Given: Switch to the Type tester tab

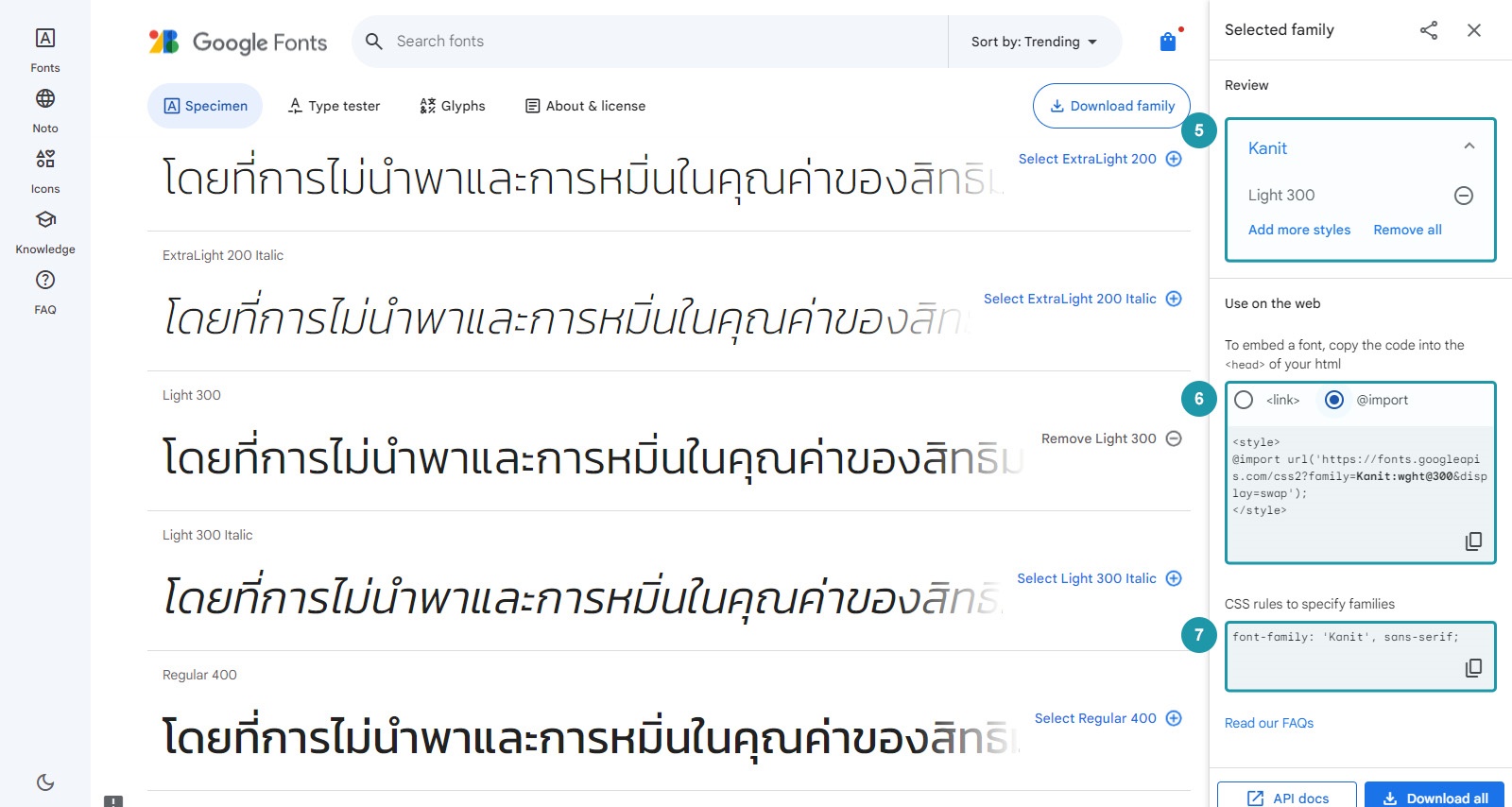Looking at the screenshot, I should pos(334,106).
